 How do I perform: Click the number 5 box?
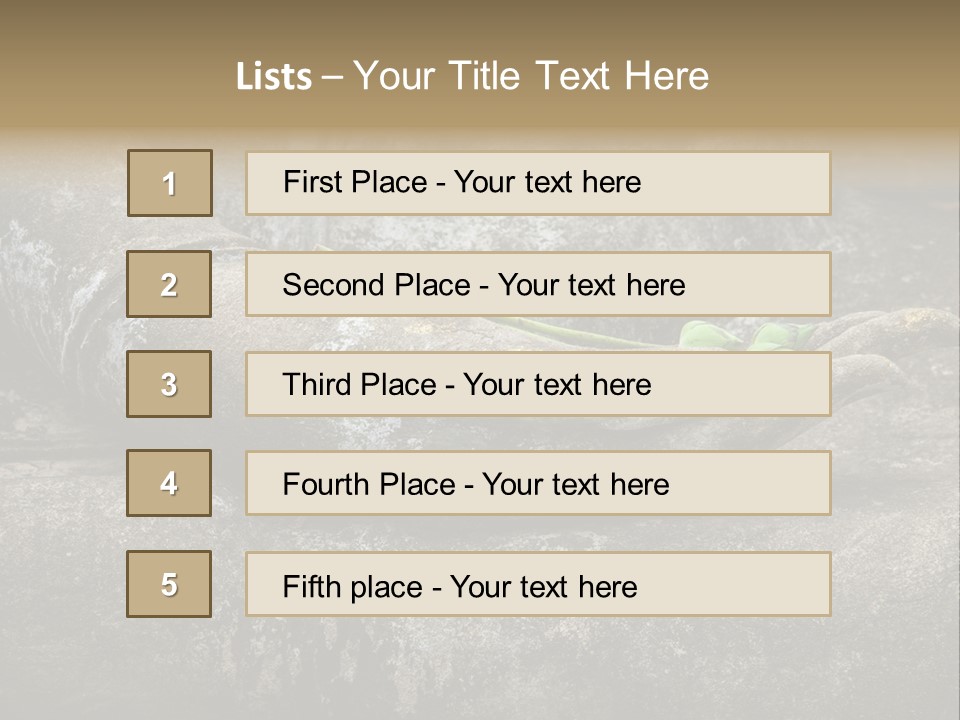pos(169,584)
